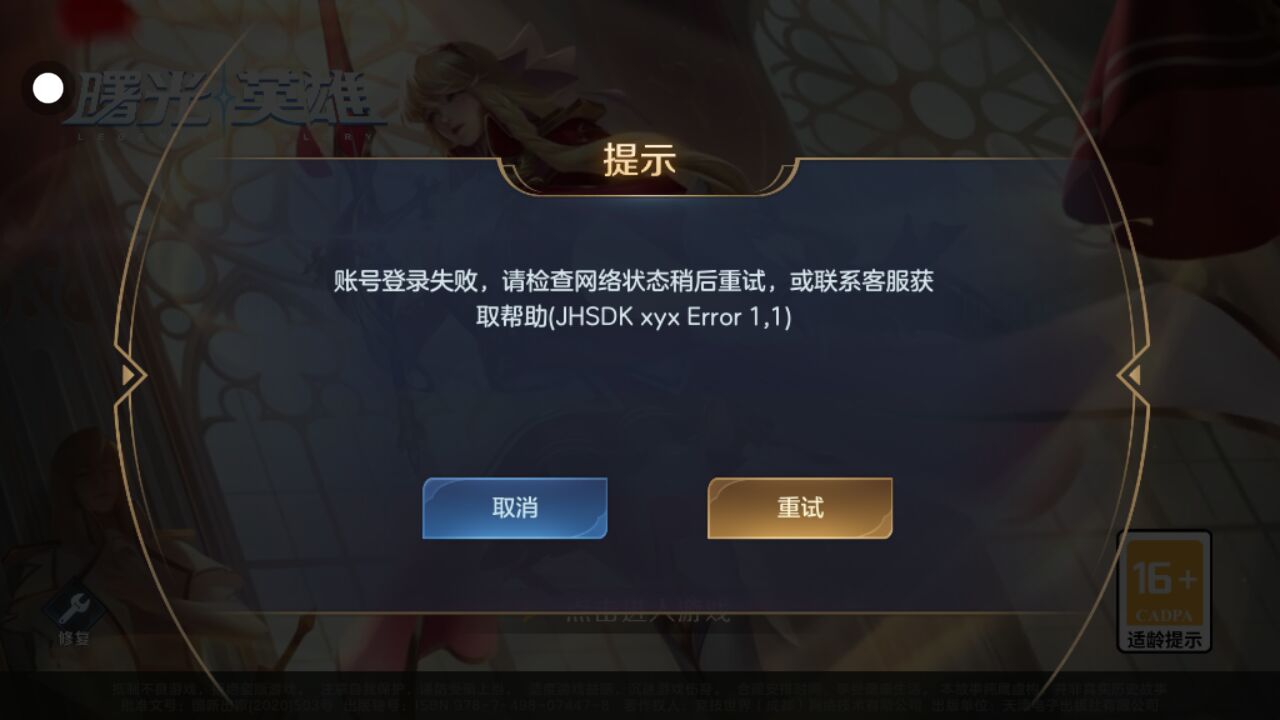
Task: Select the JHSDK xyx Error 1,1 code text
Action: (672, 318)
